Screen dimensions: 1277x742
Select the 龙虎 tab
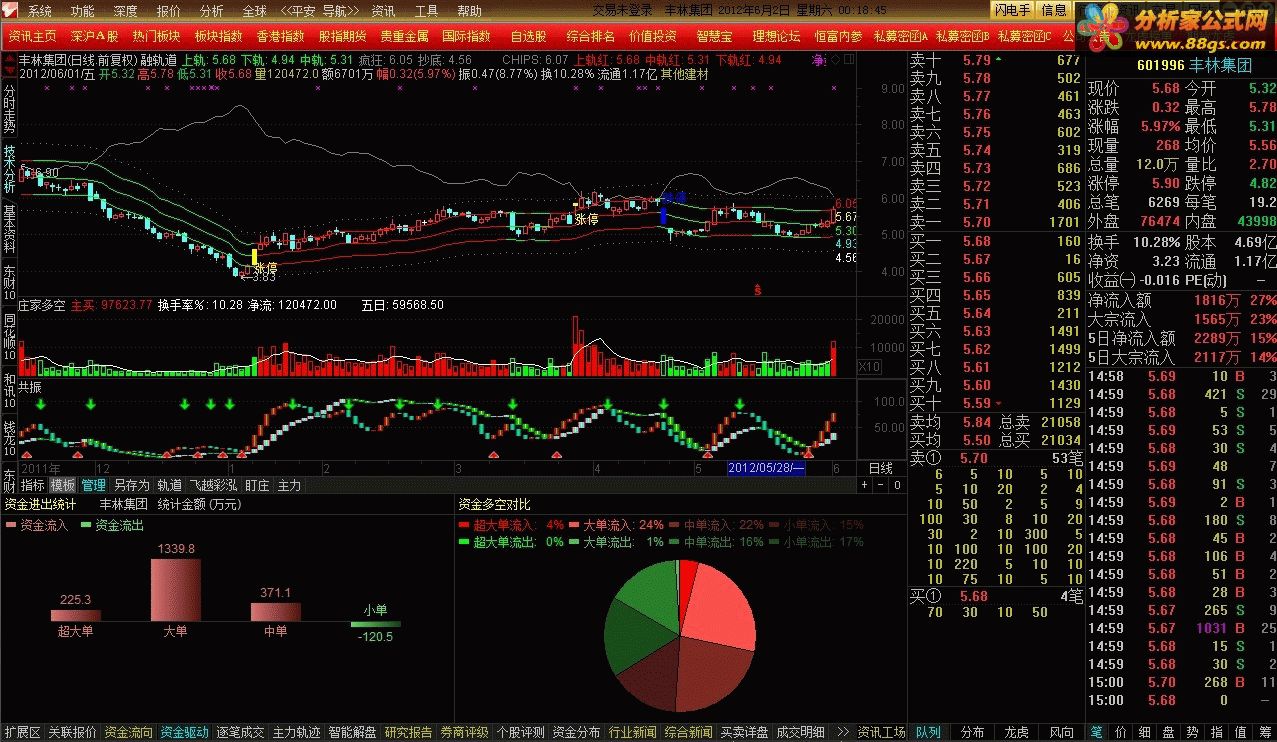click(x=1016, y=732)
